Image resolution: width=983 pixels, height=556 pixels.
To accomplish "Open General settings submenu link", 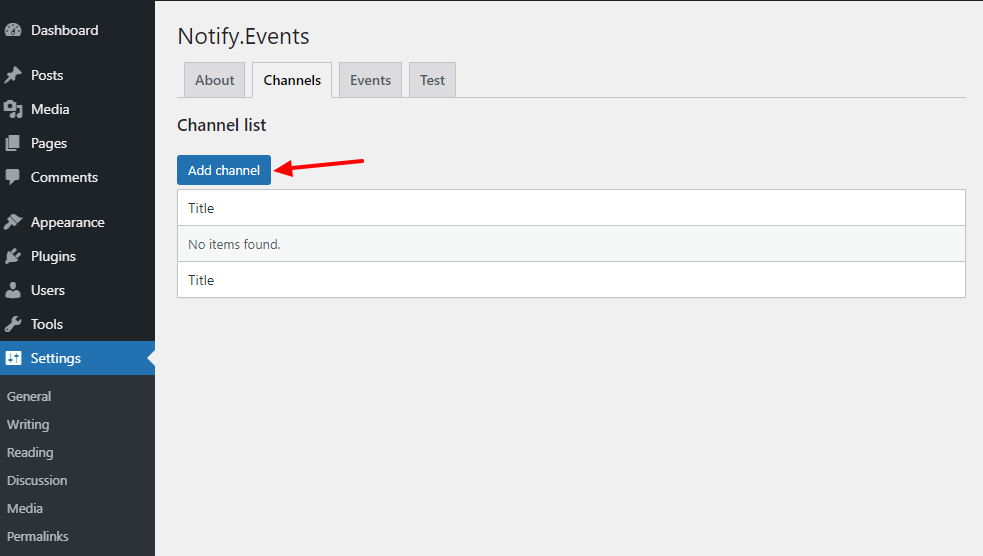I will point(29,396).
